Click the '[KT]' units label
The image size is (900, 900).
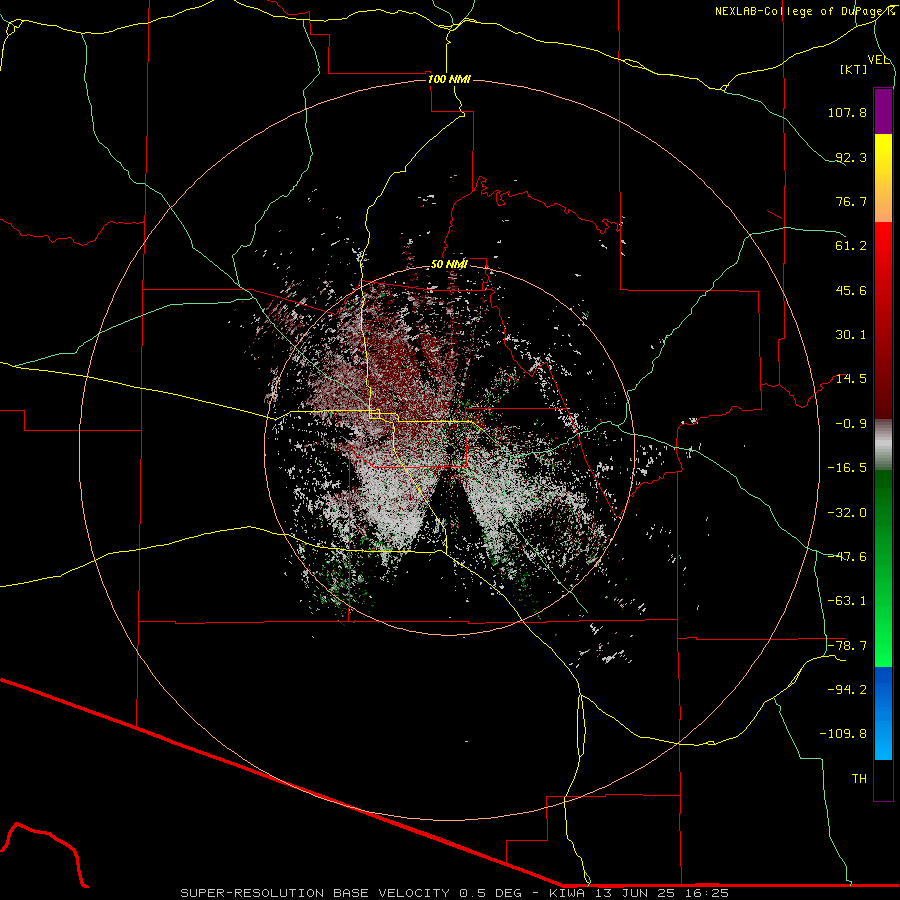coord(854,69)
